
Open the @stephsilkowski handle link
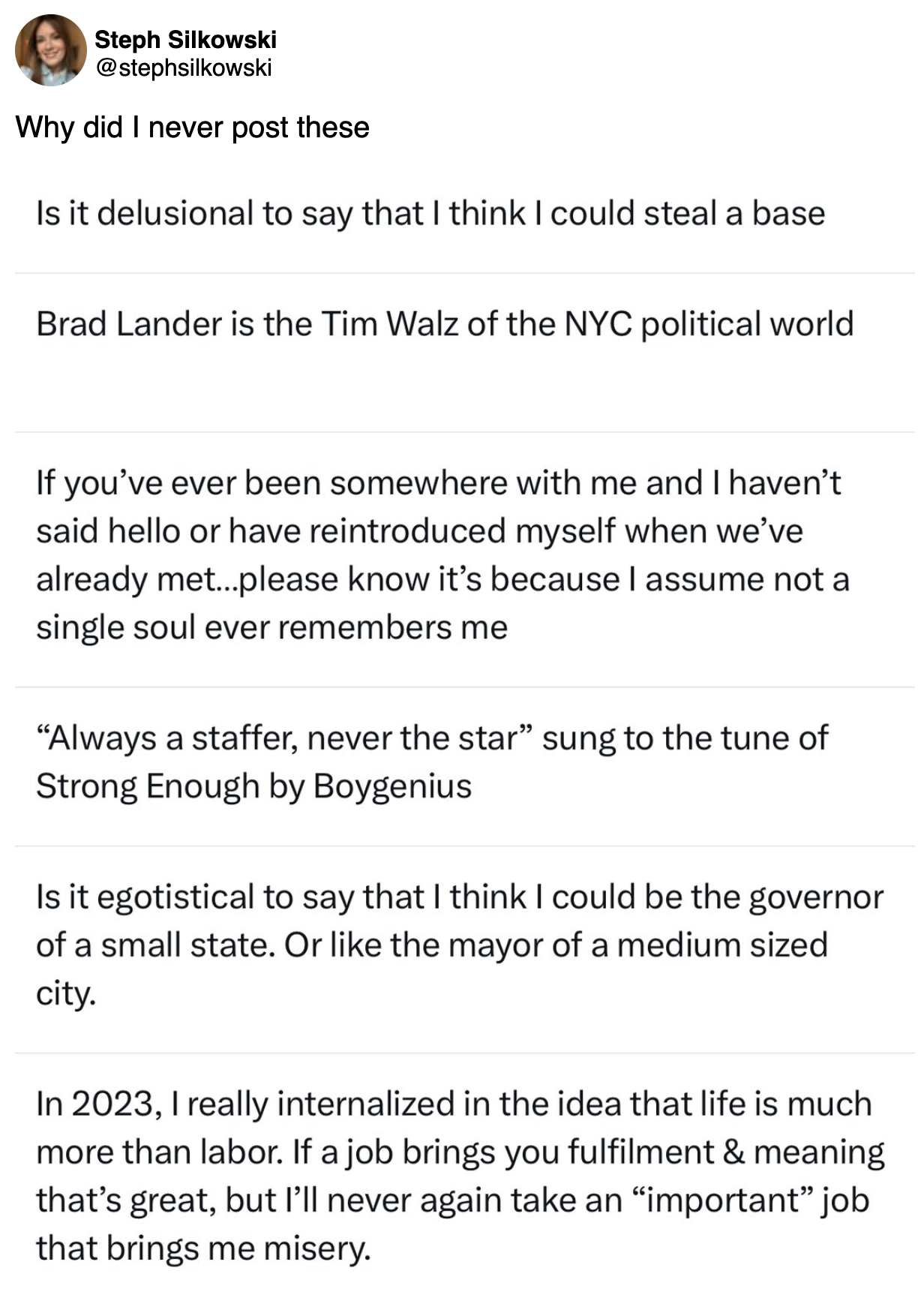tap(183, 68)
